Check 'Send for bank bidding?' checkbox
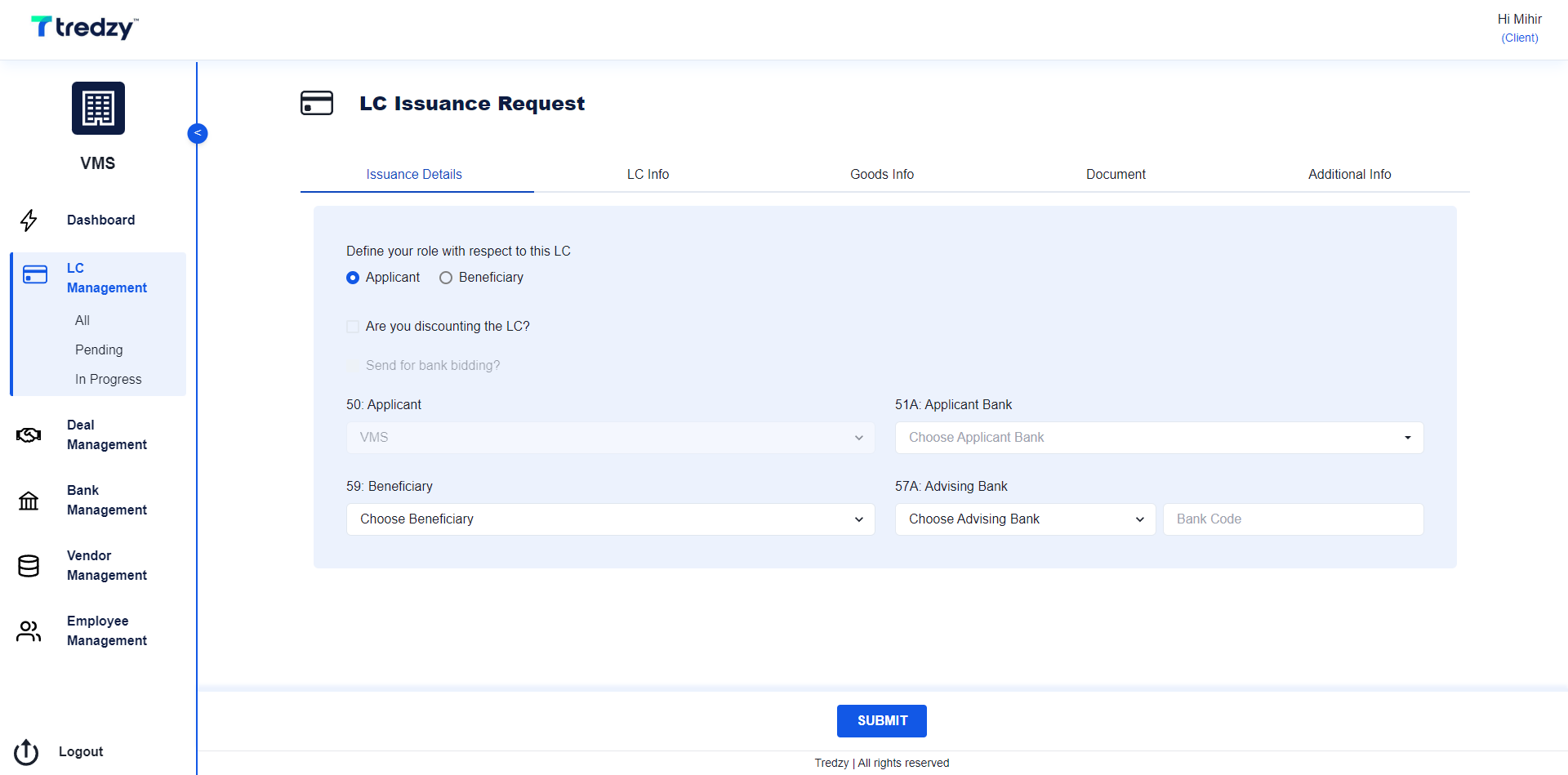The height and width of the screenshot is (775, 1568). pos(353,366)
